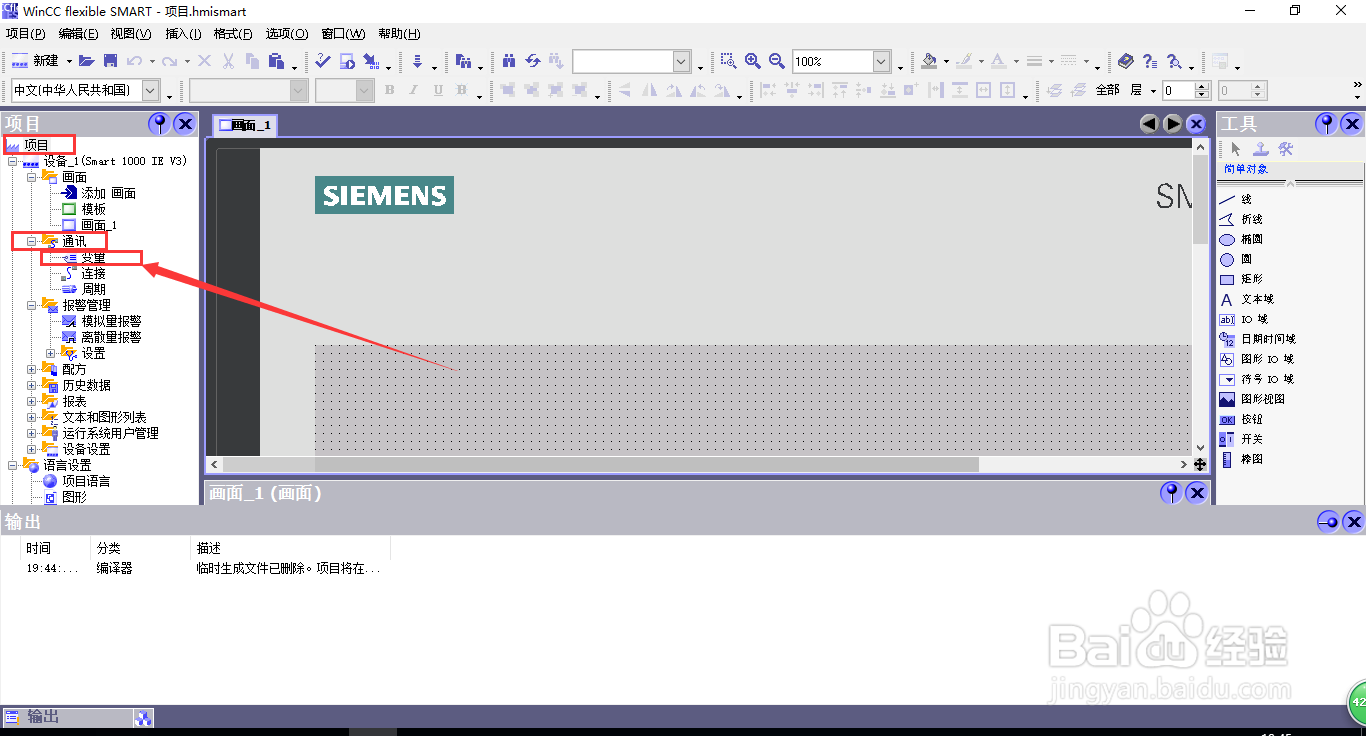Screen dimensions: 1366x736
Task: Open the 选项(O) menu
Action: pos(287,34)
